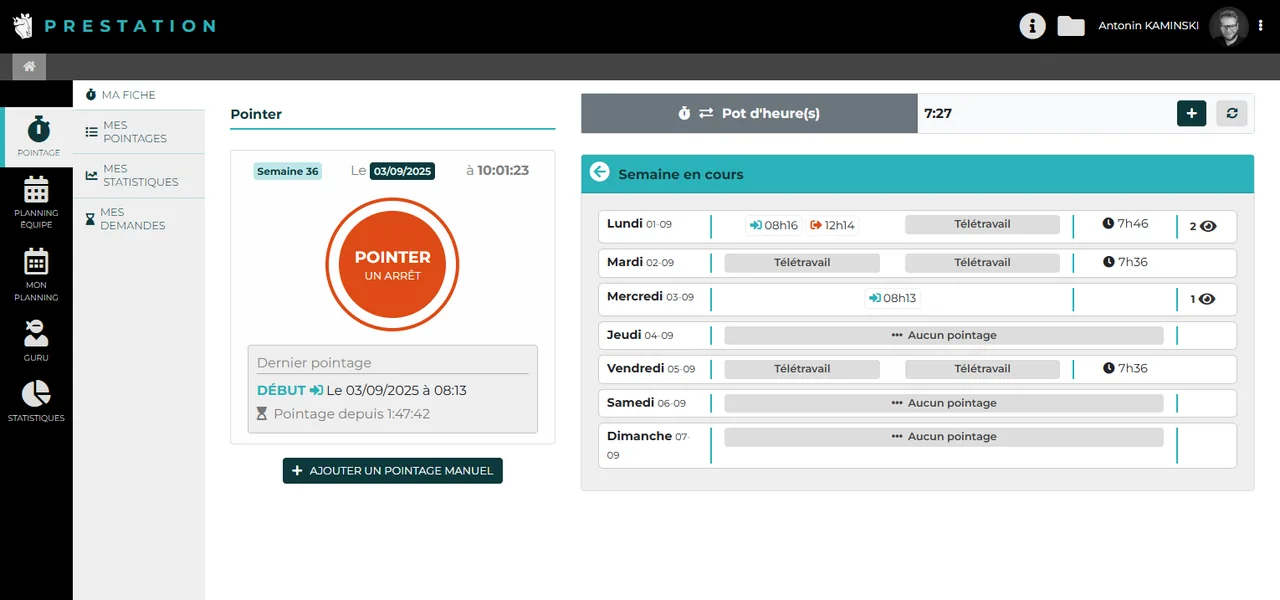Click Mardi's 7h36 total duration
This screenshot has width=1280, height=600.
(x=1125, y=262)
